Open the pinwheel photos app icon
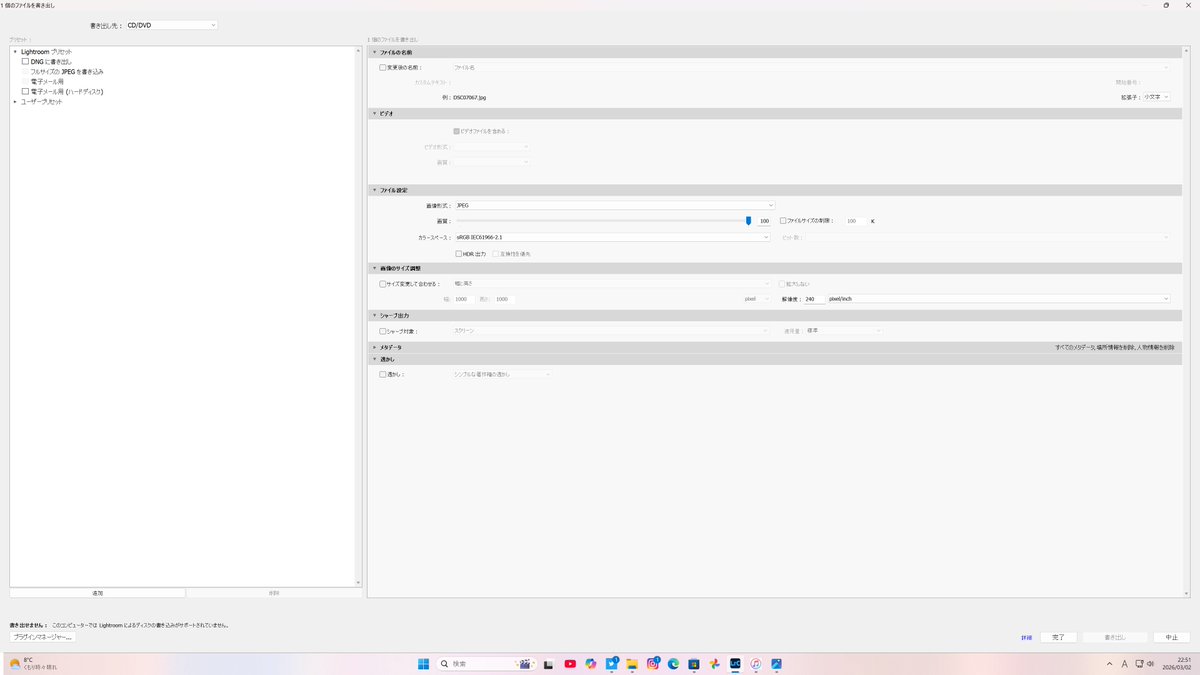 (715, 663)
